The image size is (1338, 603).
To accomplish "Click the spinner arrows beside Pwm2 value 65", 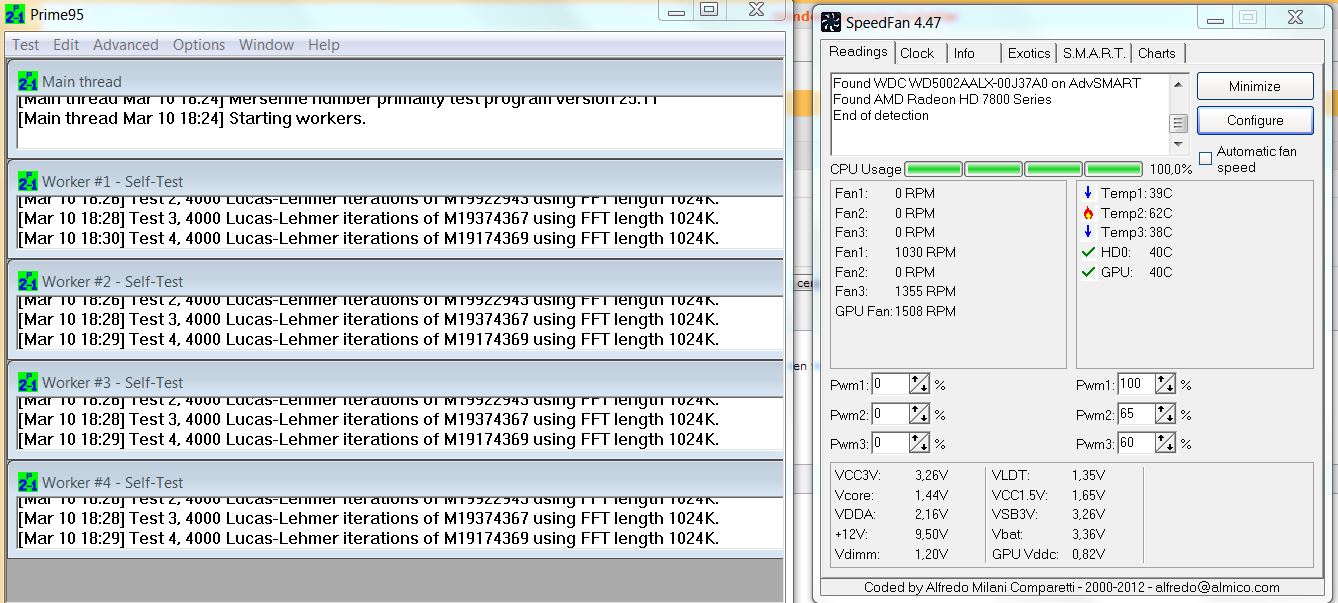I will click(1166, 414).
